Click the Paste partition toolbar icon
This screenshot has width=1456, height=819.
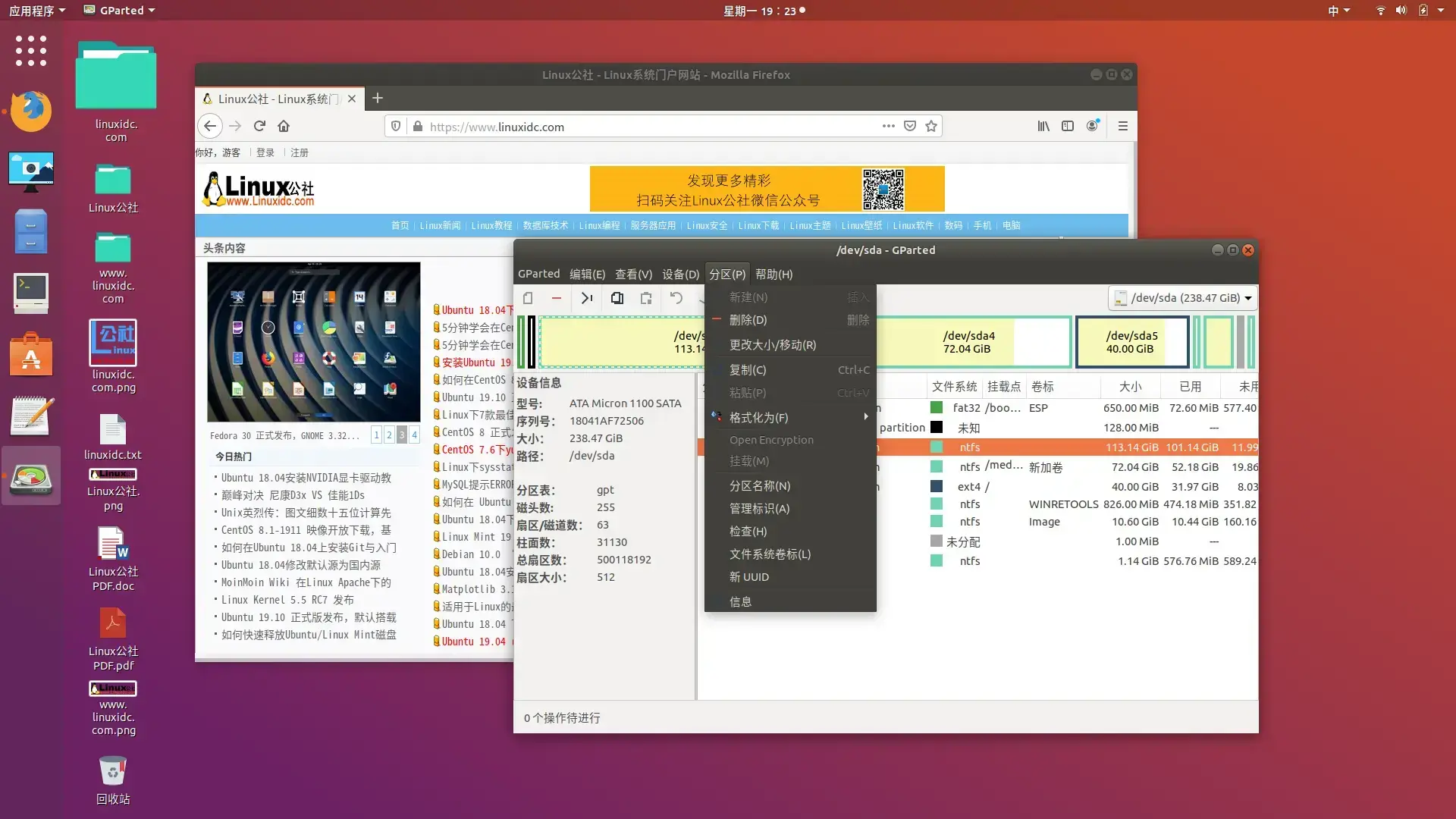point(646,298)
